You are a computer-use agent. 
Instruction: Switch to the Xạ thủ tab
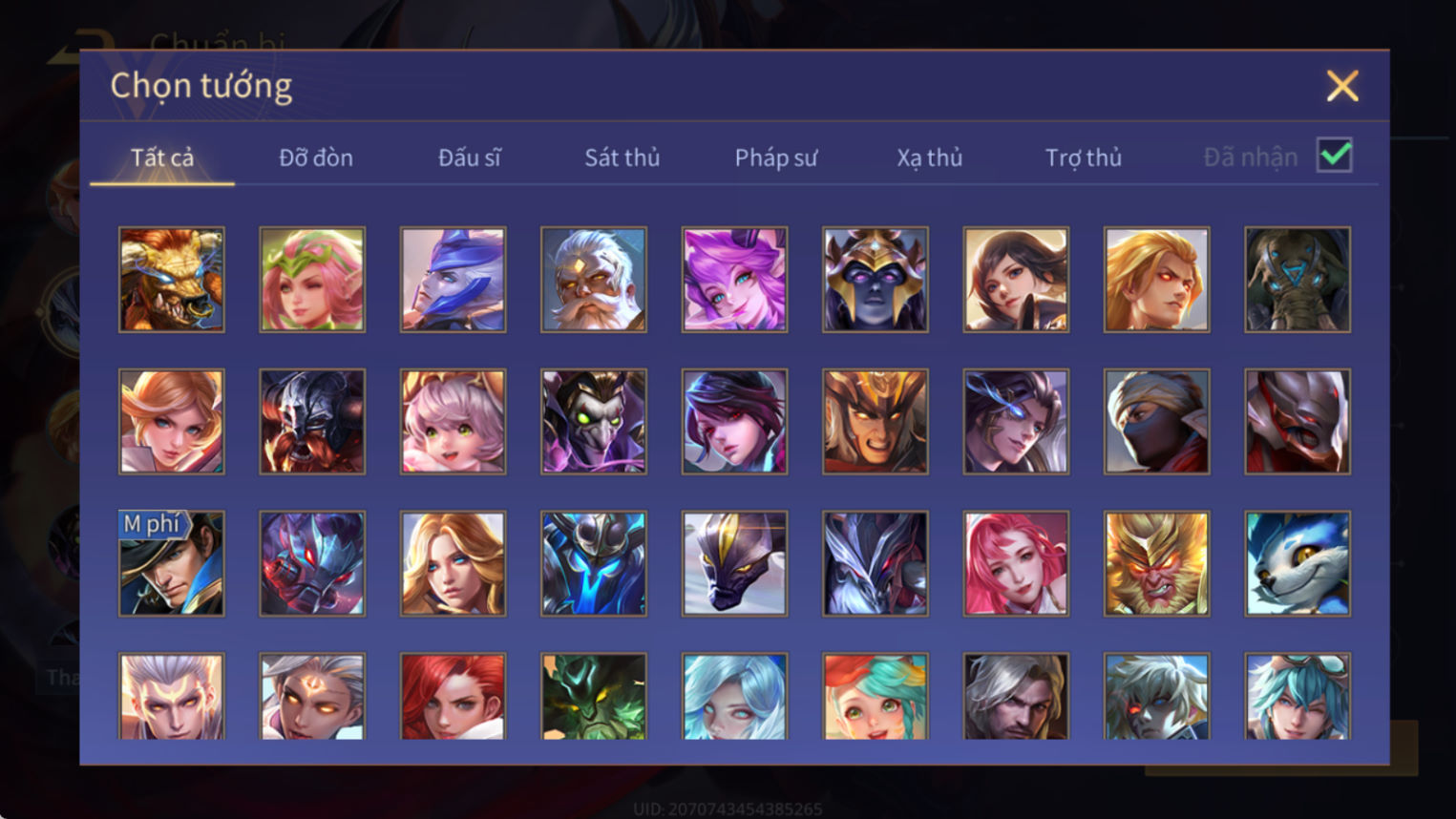click(x=929, y=157)
